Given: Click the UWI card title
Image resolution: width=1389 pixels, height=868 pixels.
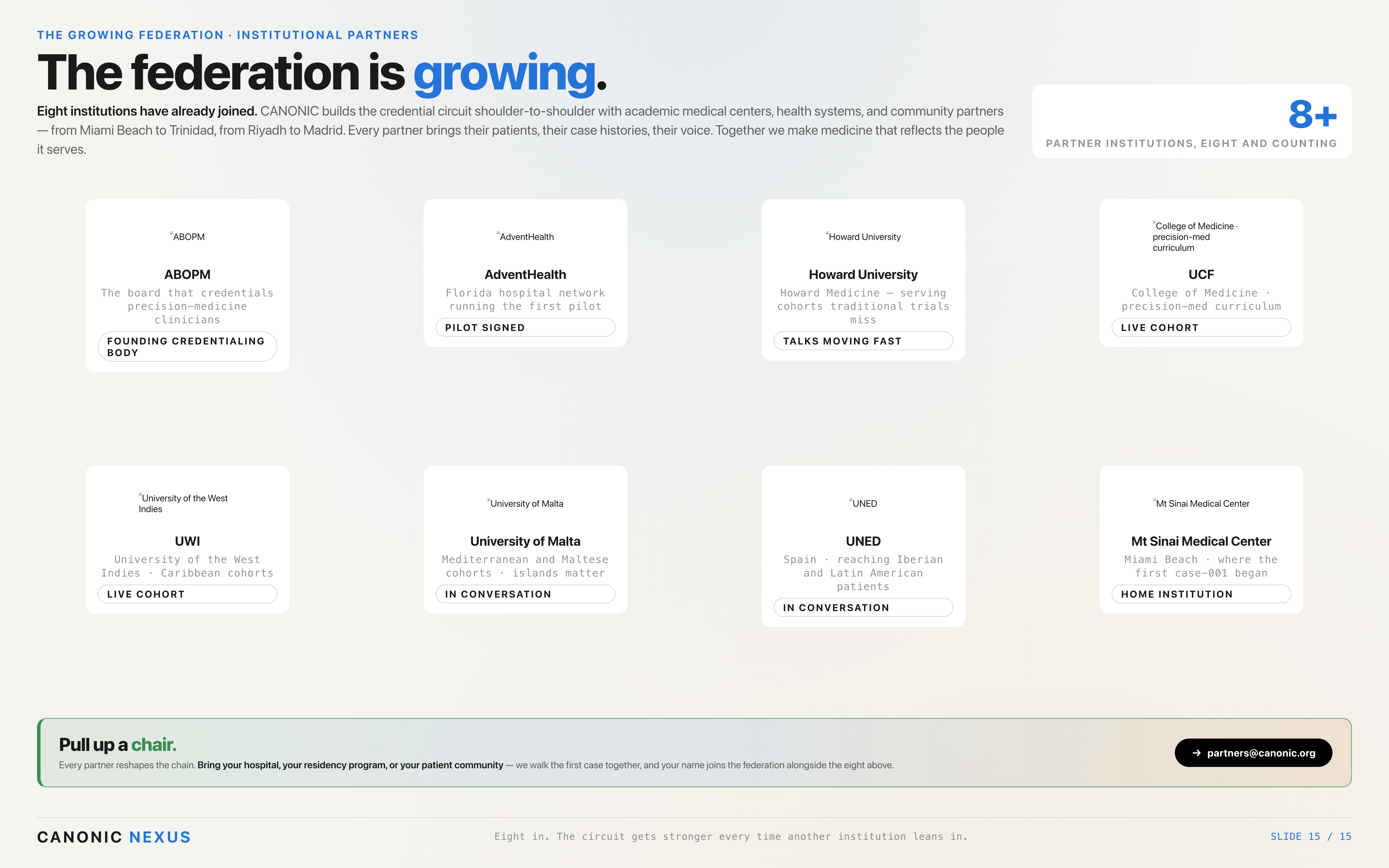Looking at the screenshot, I should coord(187,541).
